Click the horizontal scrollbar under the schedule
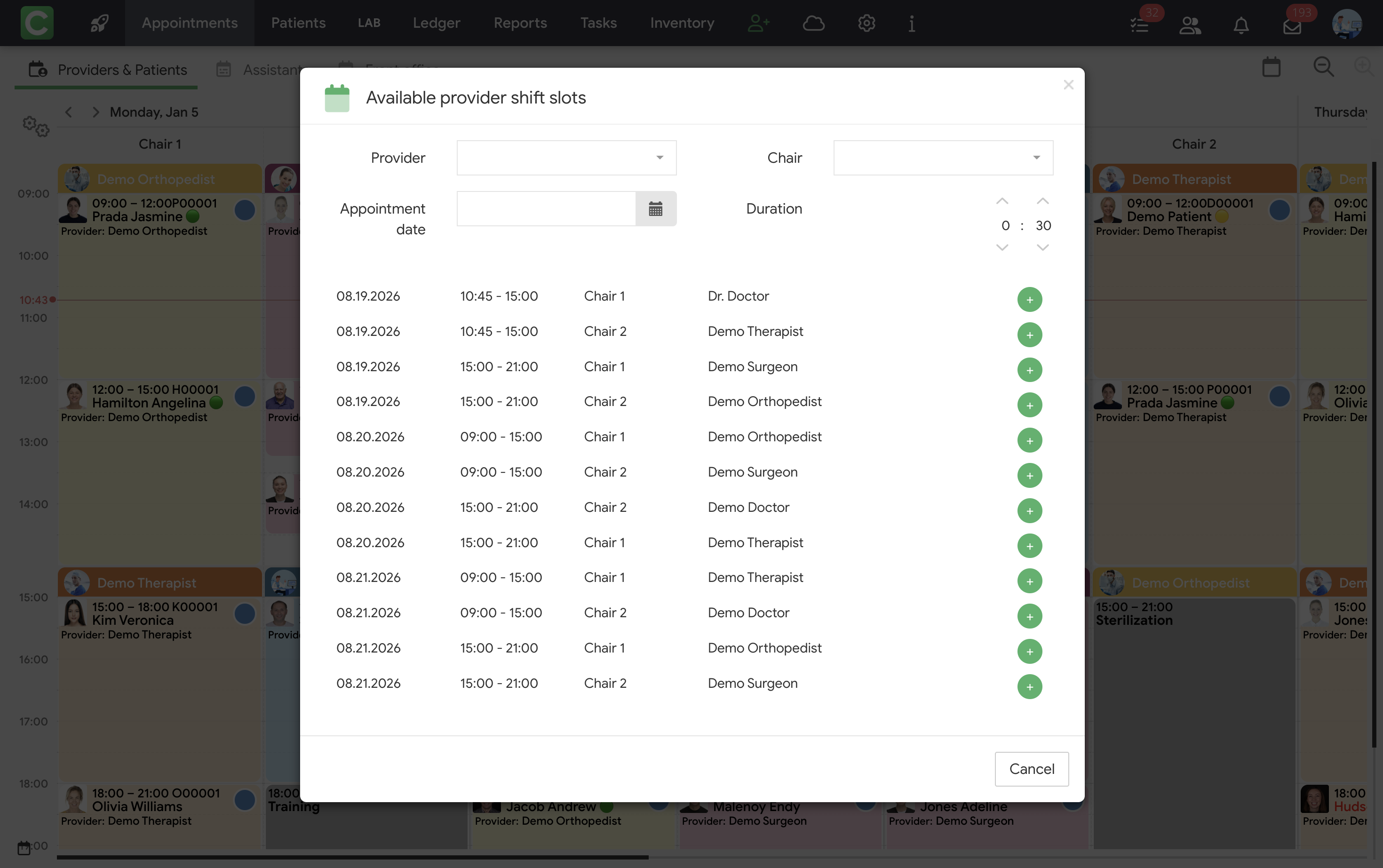This screenshot has width=1383, height=868. click(352, 857)
